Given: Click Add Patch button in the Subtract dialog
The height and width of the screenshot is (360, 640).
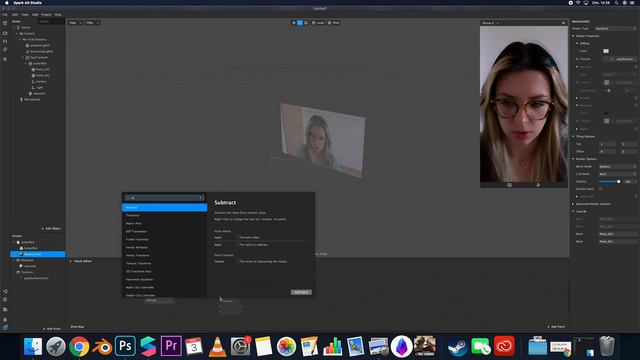Looking at the screenshot, I should (x=301, y=292).
